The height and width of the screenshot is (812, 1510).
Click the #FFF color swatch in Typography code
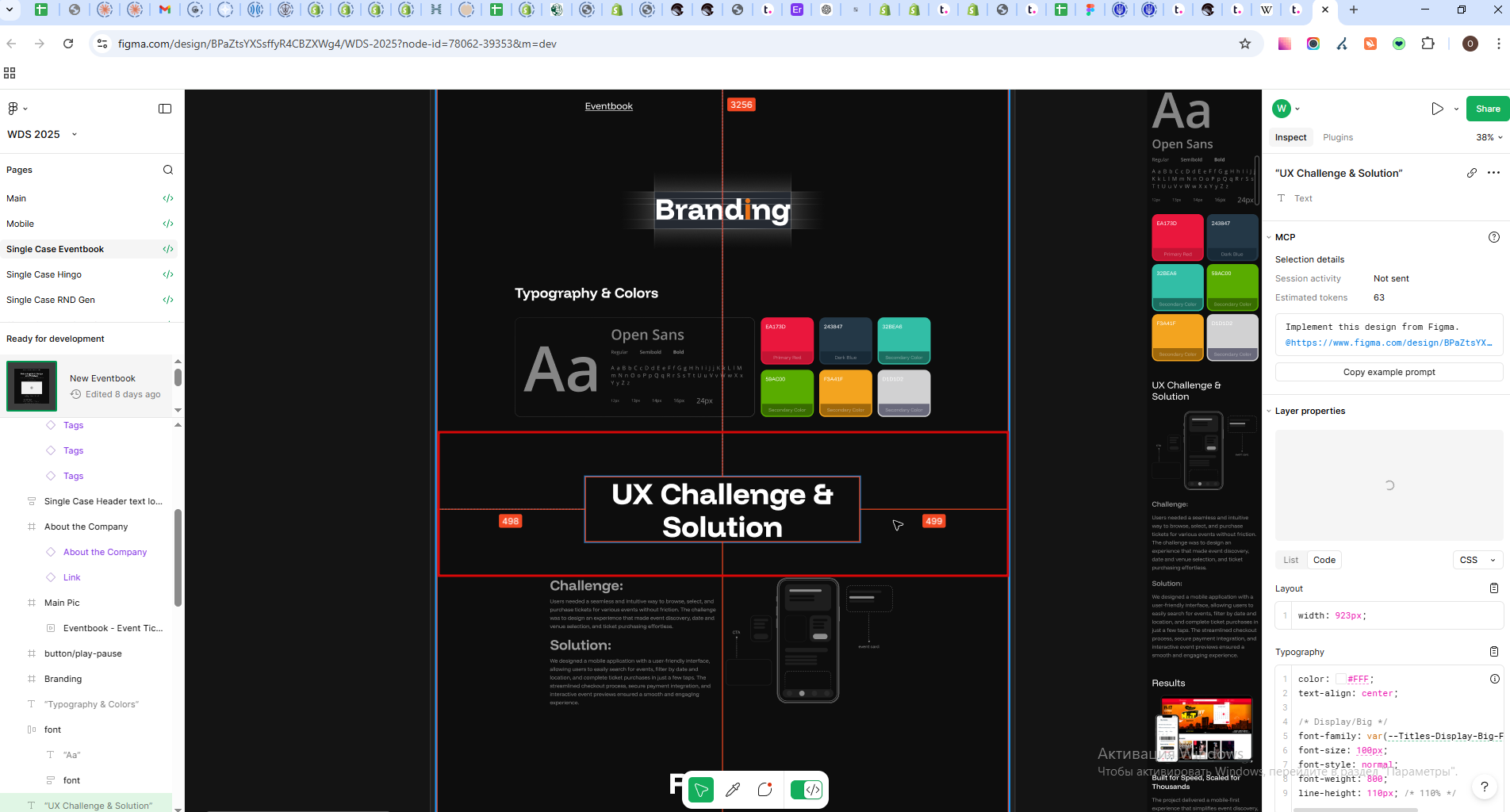tap(1340, 679)
